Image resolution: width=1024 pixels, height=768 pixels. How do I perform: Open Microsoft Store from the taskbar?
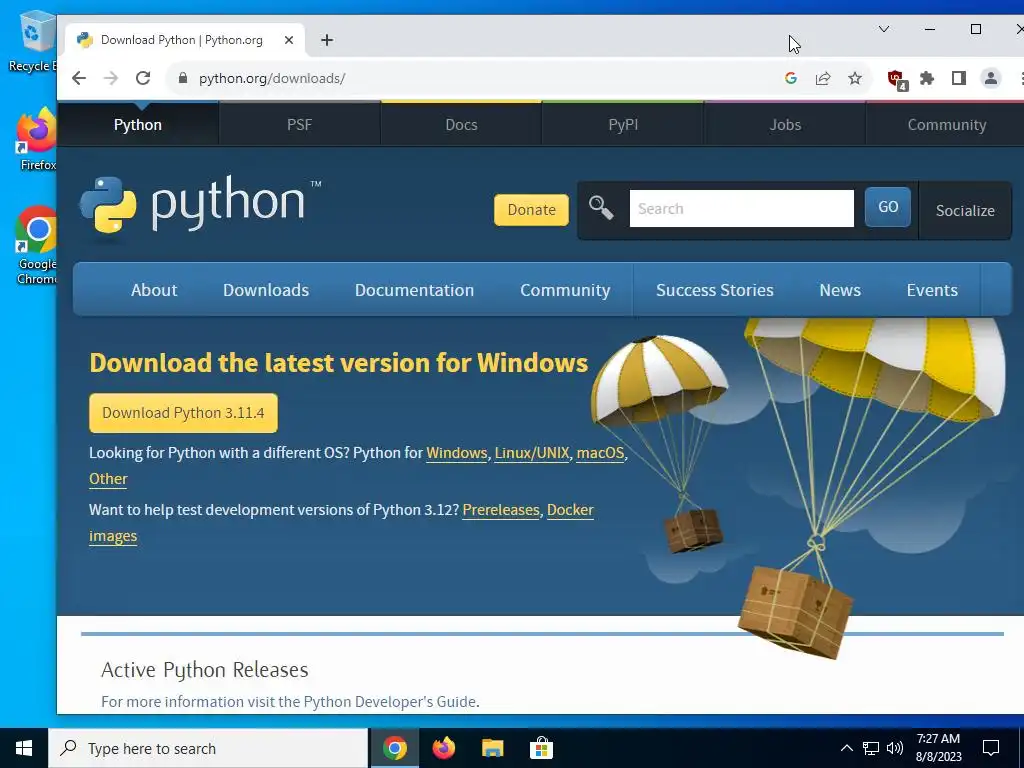(x=541, y=748)
